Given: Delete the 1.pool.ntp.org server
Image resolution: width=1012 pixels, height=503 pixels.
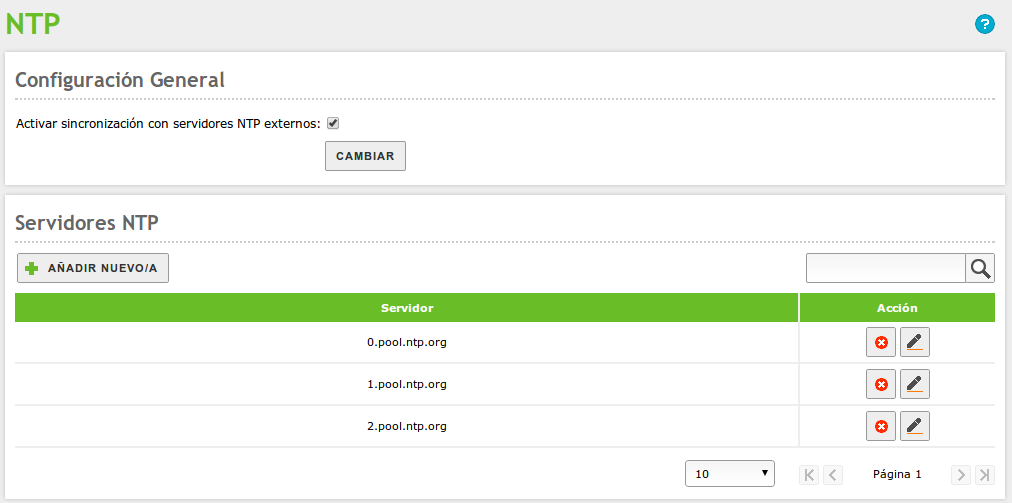Looking at the screenshot, I should pos(881,384).
